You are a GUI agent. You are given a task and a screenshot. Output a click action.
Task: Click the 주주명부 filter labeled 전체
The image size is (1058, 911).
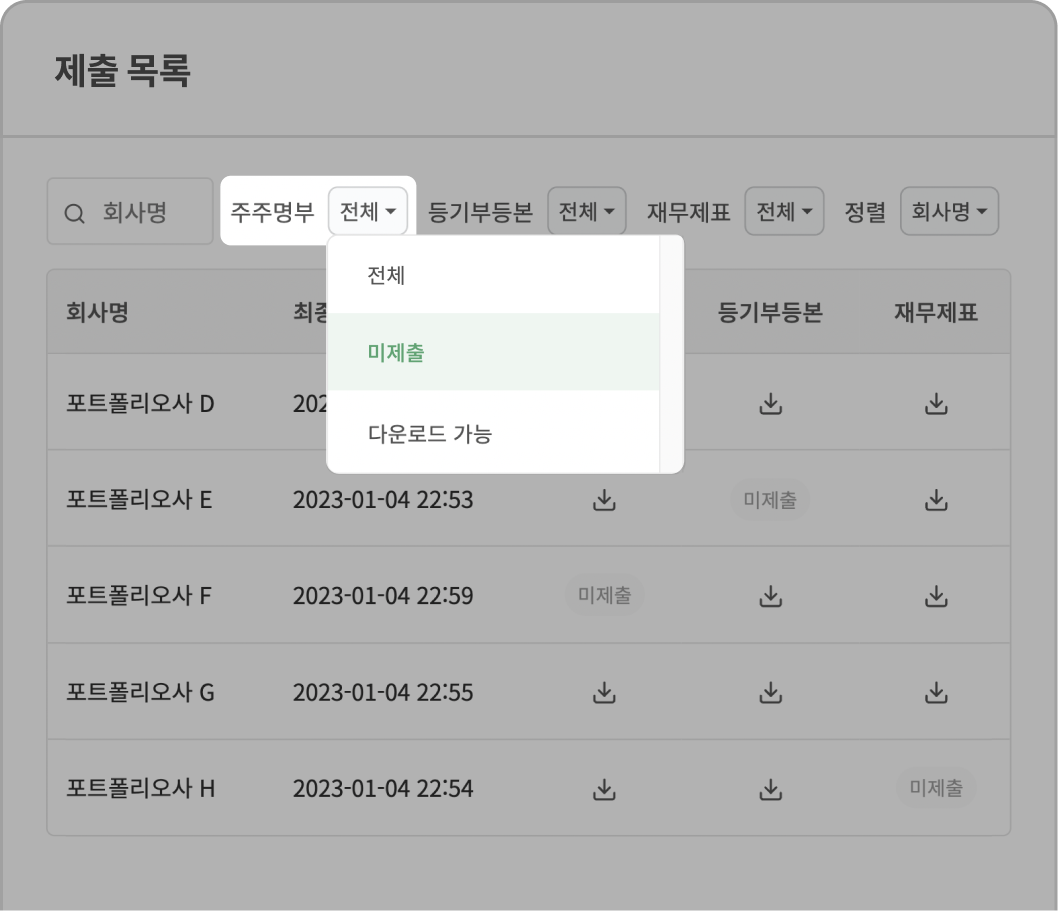pyautogui.click(x=368, y=211)
